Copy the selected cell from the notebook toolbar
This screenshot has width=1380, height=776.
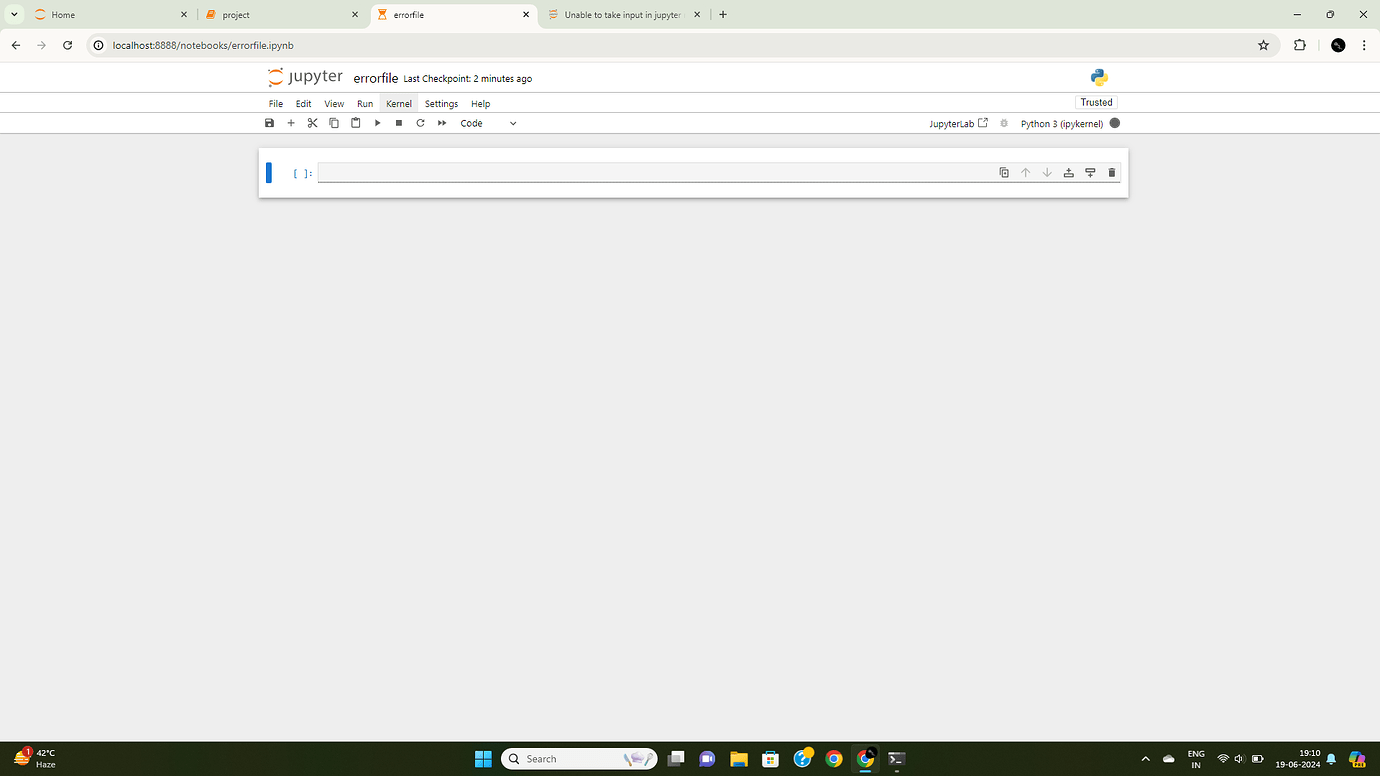[334, 123]
